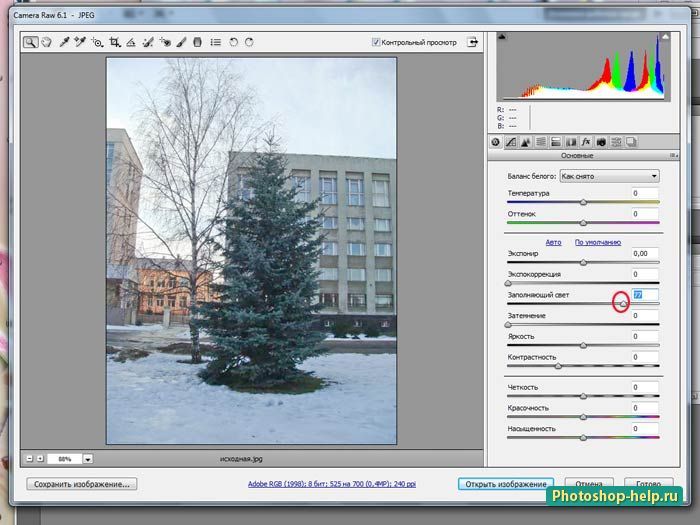Pick the White Balance eyedropper tool

coord(64,42)
